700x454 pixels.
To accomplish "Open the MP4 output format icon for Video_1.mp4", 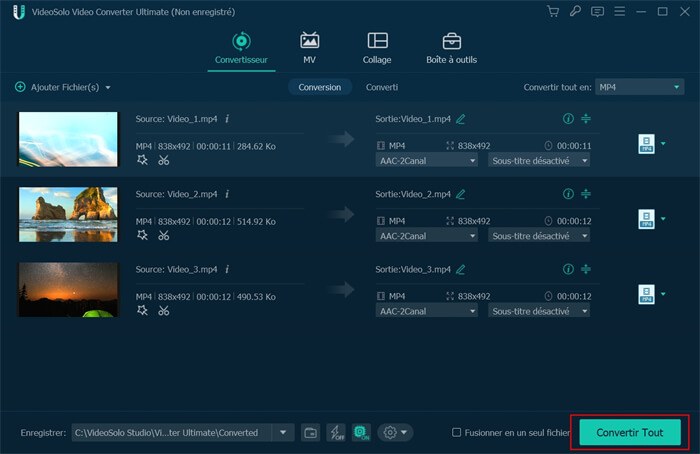I will click(x=646, y=144).
